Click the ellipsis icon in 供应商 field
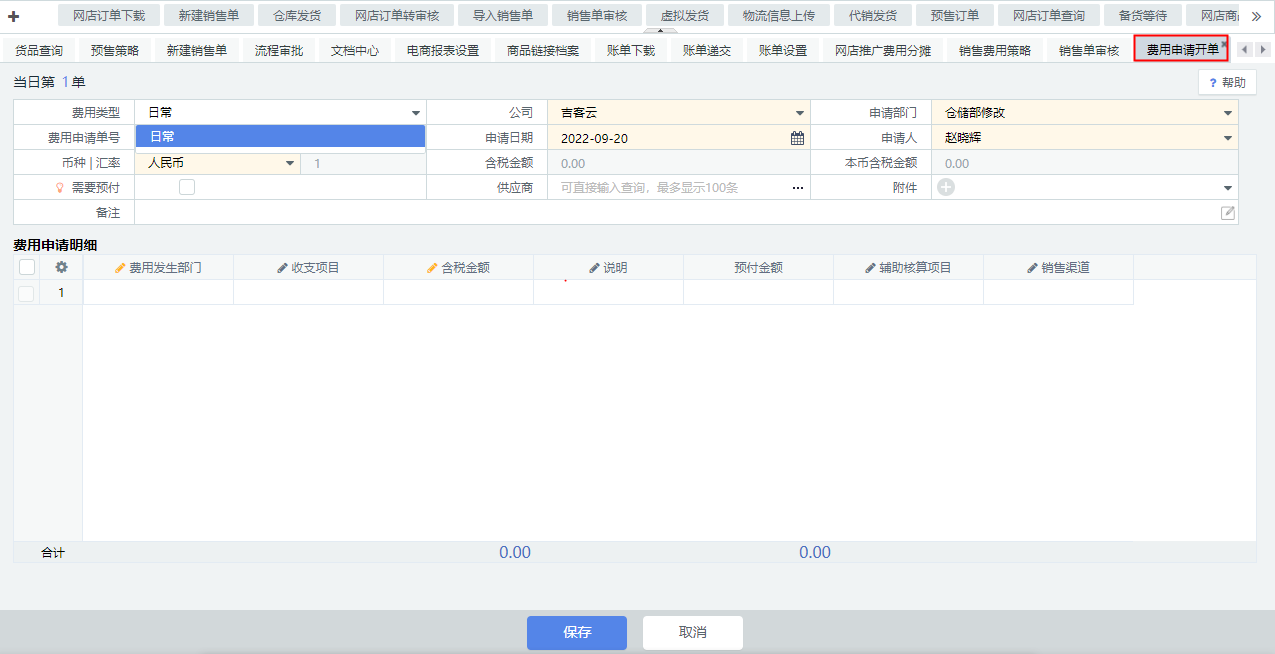 coord(797,188)
